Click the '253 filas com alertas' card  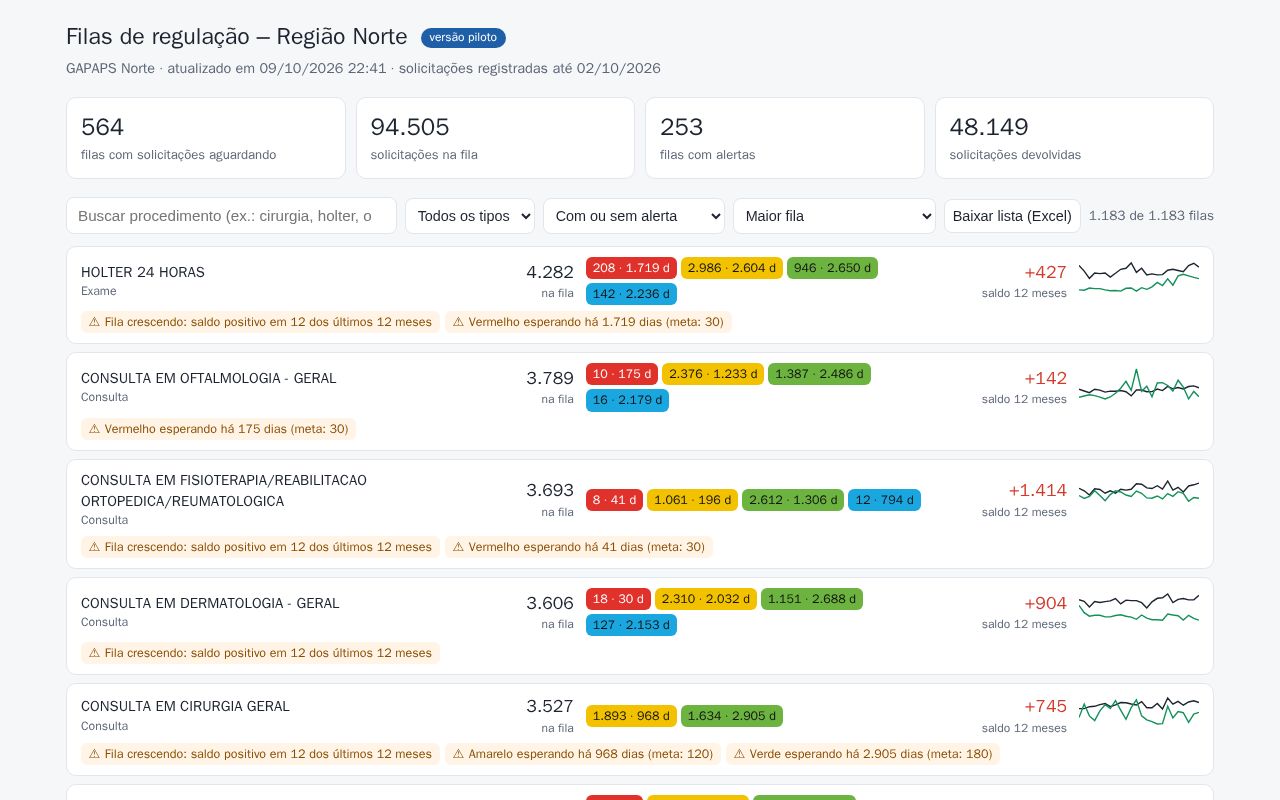coord(785,138)
